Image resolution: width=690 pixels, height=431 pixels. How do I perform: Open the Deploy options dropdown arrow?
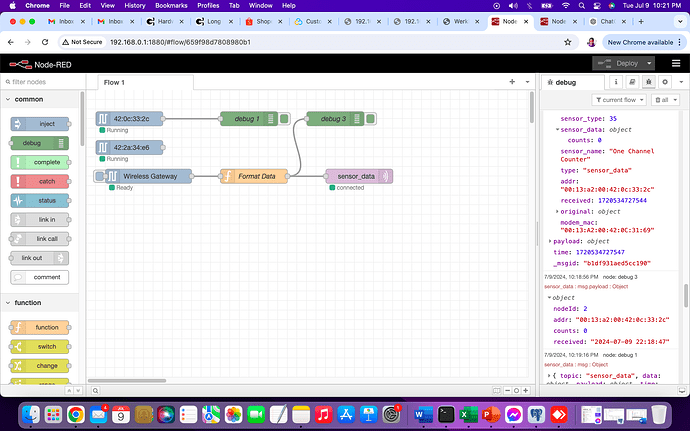coord(651,63)
